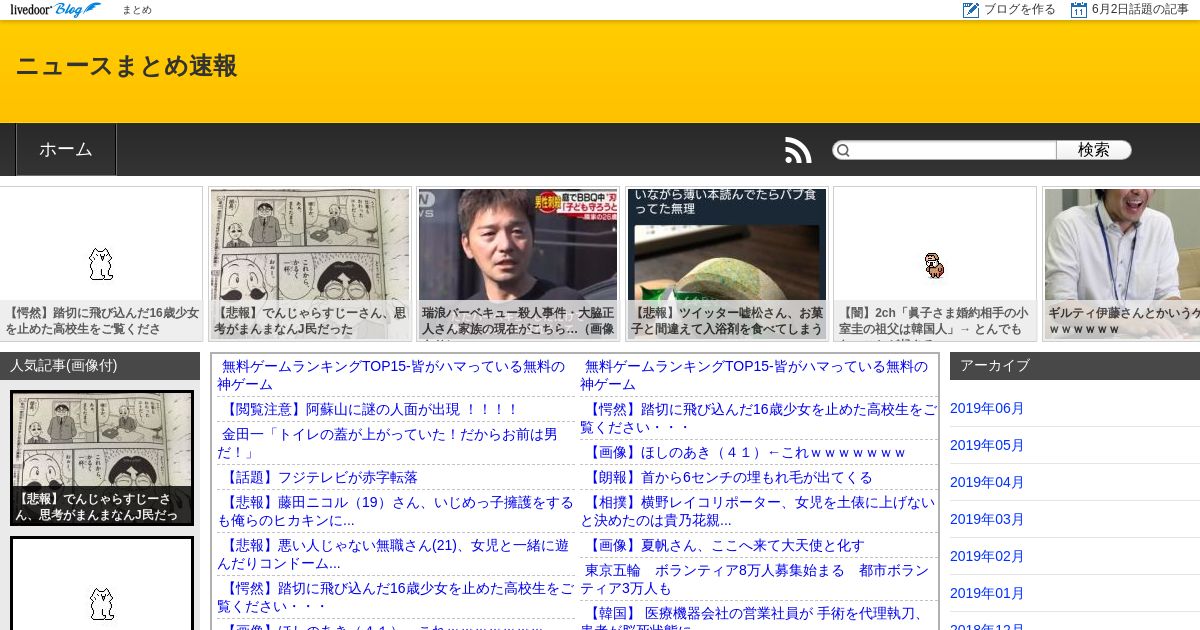Open the second popular article thumbnail in sidebar
Screen dimensions: 1200x630
[x=102, y=583]
